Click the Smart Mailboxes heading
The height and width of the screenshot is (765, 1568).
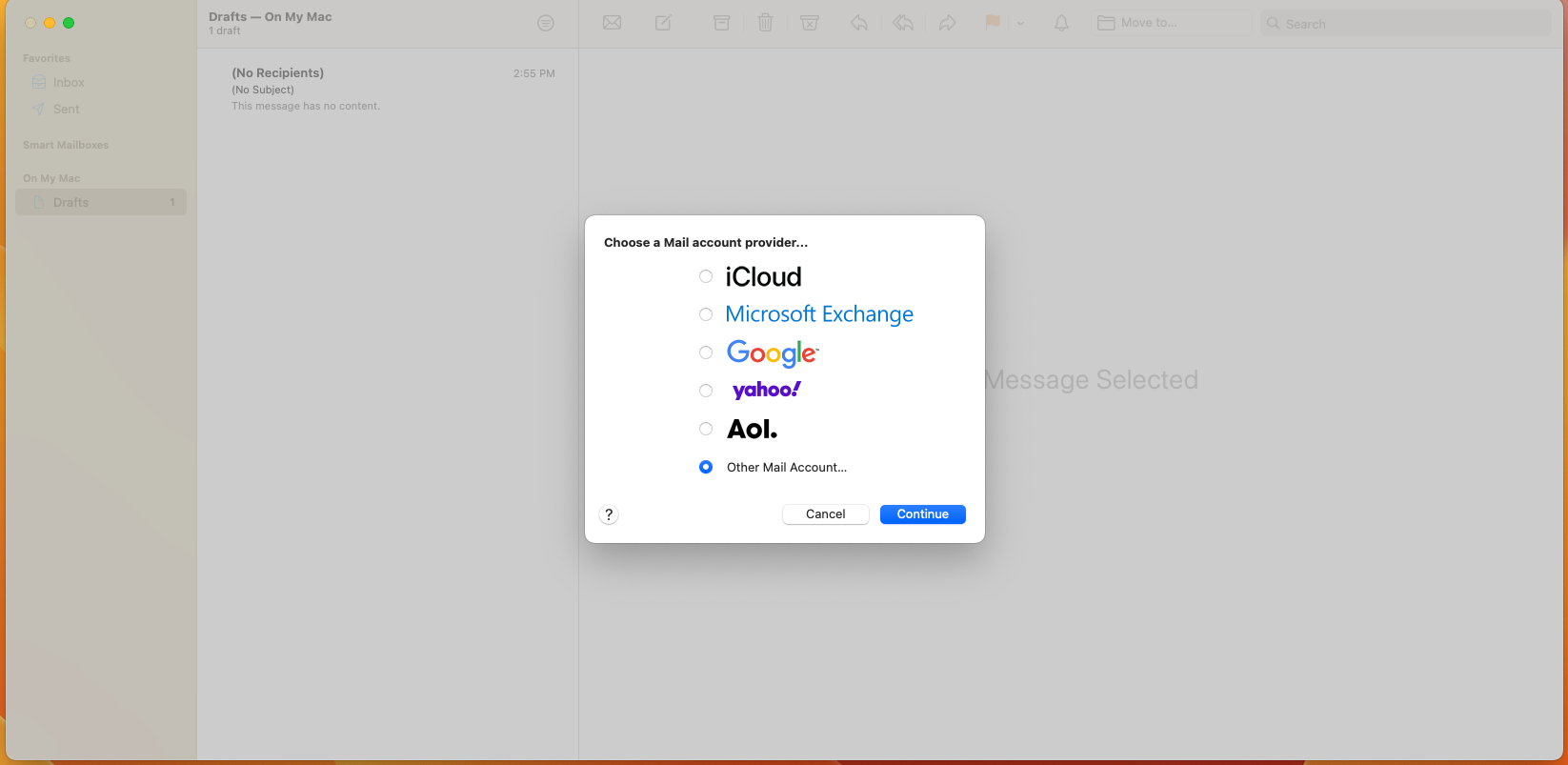(x=66, y=145)
